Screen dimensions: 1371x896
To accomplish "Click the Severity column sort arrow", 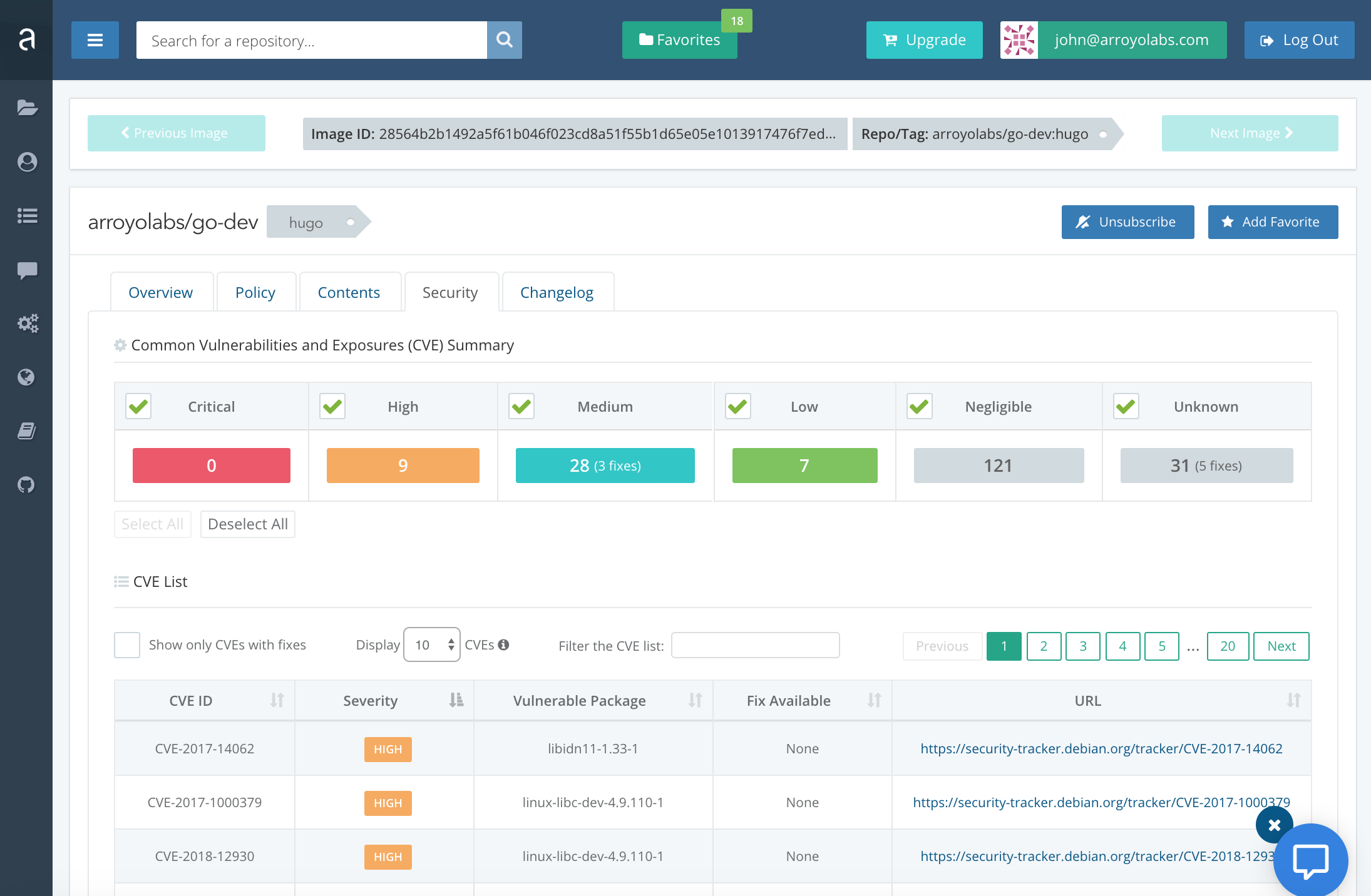I will coord(456,700).
